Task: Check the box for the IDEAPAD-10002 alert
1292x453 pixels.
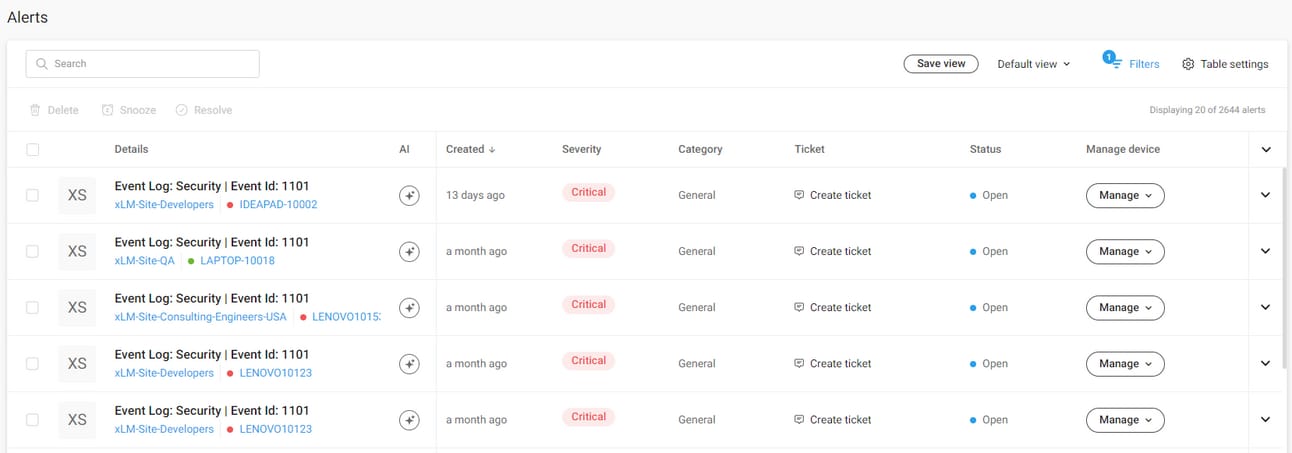Action: 33,195
